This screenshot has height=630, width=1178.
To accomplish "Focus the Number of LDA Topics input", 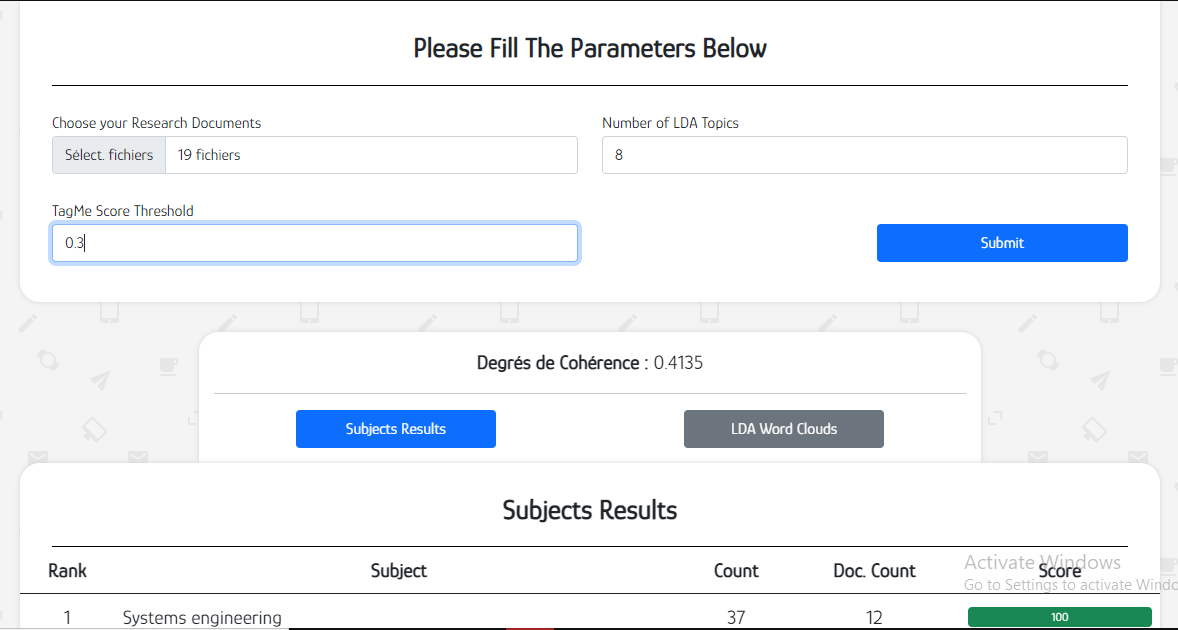I will click(865, 155).
